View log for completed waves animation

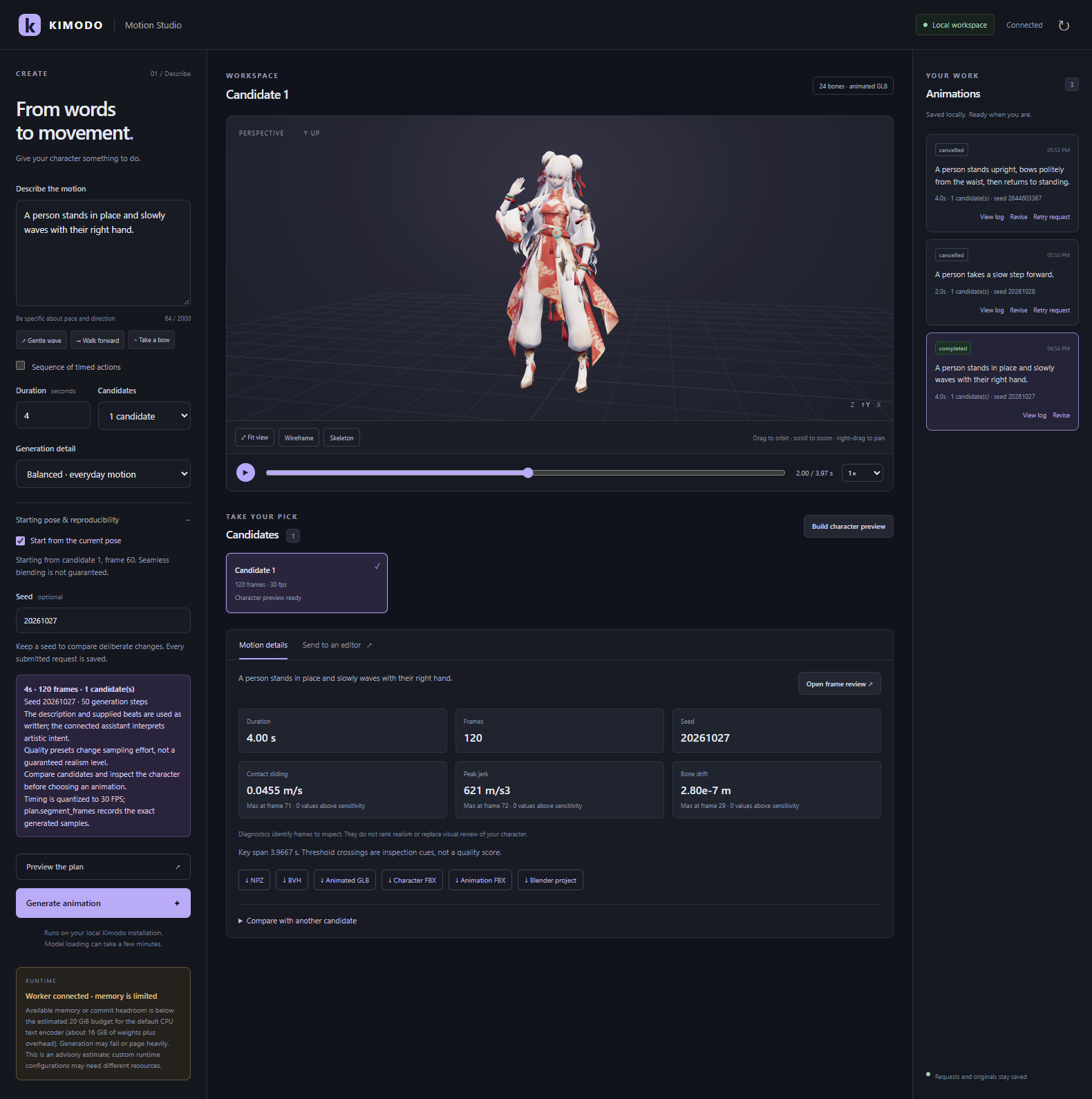(1034, 415)
